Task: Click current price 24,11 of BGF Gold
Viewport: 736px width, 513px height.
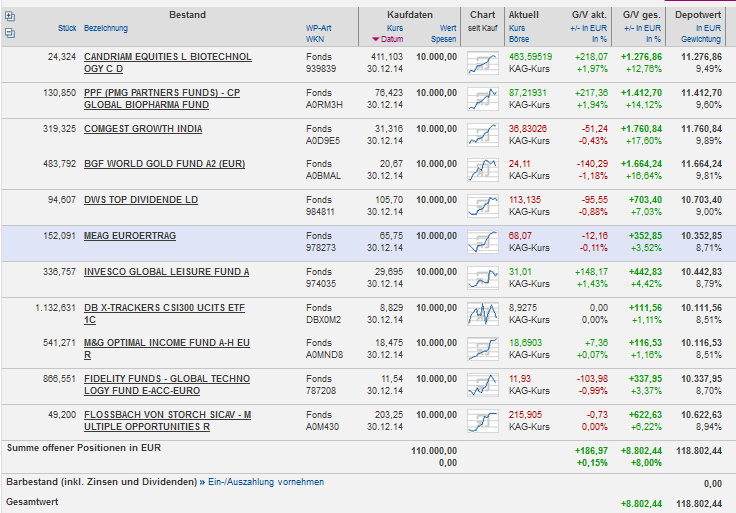Action: point(520,164)
